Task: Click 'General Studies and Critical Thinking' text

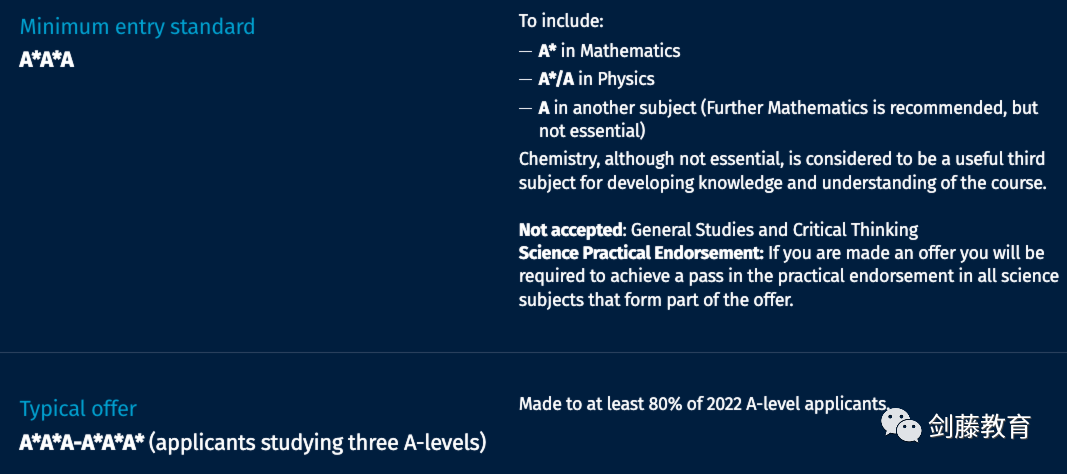Action: click(774, 230)
